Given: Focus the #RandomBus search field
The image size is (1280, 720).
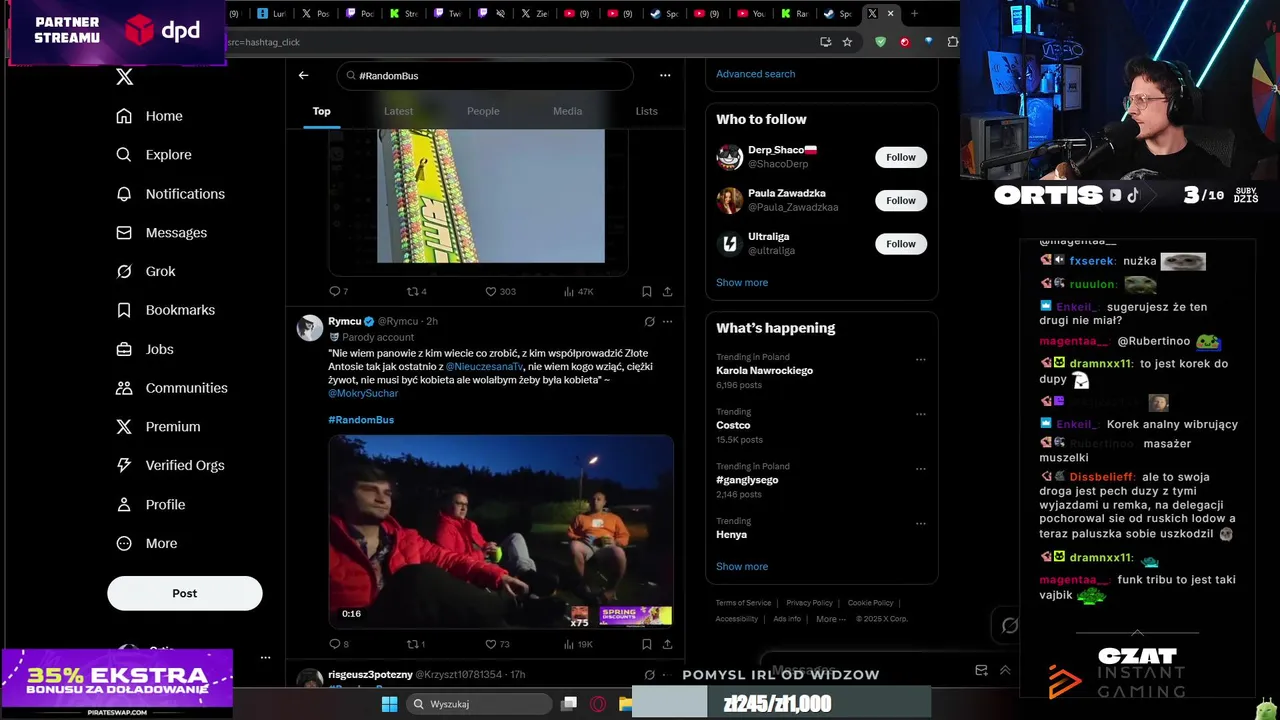Looking at the screenshot, I should click(485, 76).
